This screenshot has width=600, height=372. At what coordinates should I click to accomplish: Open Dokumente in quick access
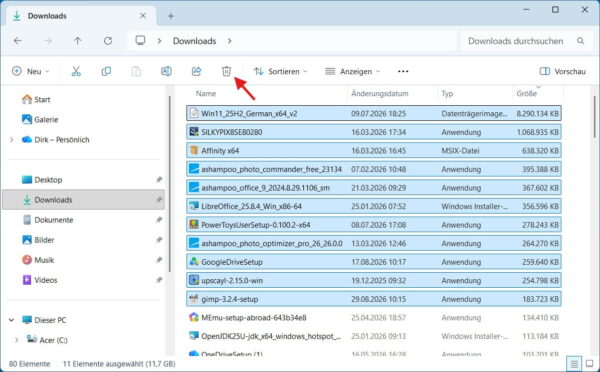(47, 220)
